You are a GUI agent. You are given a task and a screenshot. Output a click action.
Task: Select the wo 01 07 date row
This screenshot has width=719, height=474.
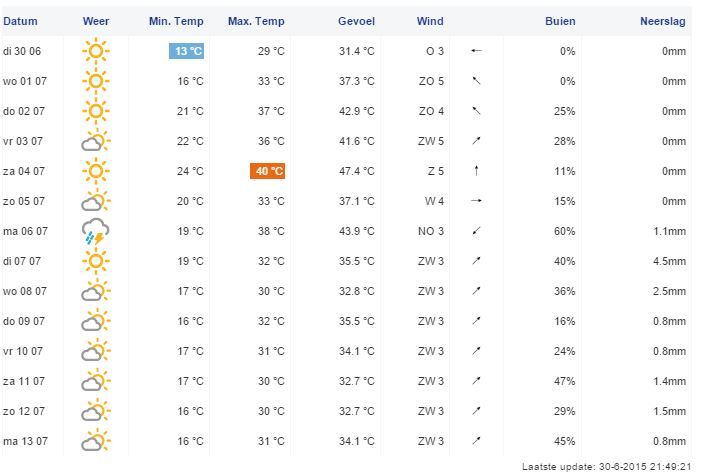(346, 81)
